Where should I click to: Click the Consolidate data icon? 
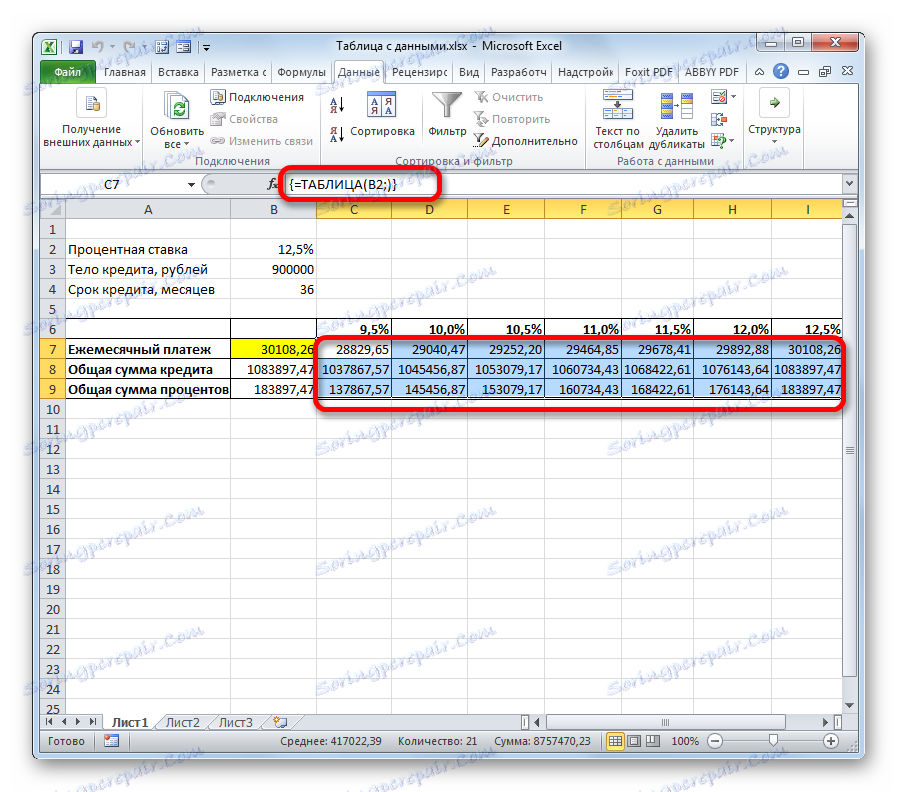click(719, 119)
